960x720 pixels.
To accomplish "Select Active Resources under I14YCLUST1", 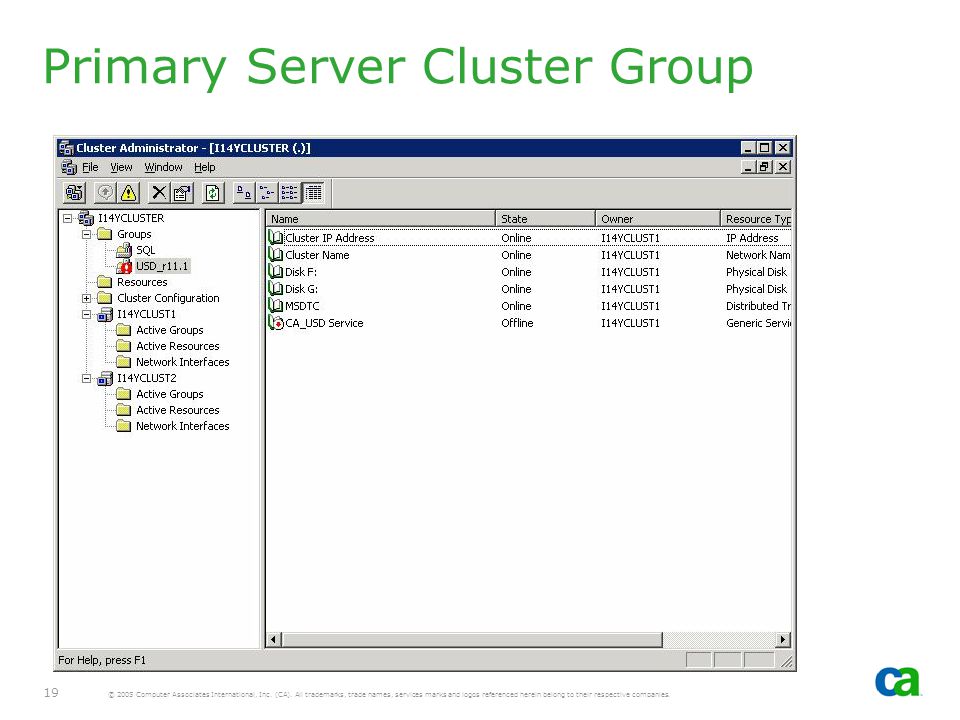I will point(178,346).
